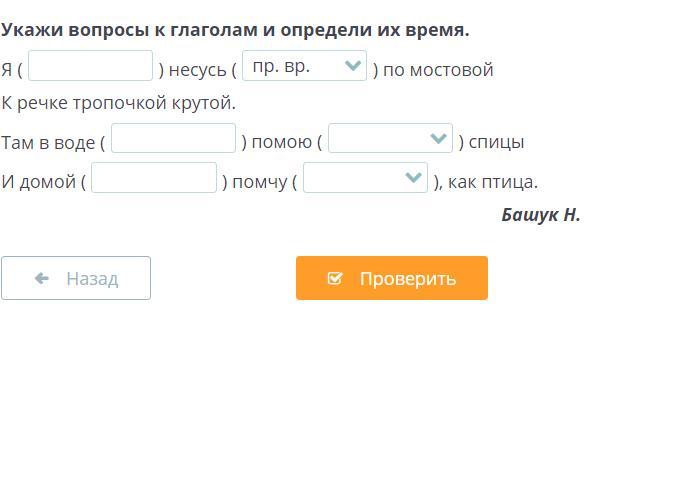The width and height of the screenshot is (699, 485).
Task: Click the checkmark icon in Проверить
Action: [x=335, y=279]
